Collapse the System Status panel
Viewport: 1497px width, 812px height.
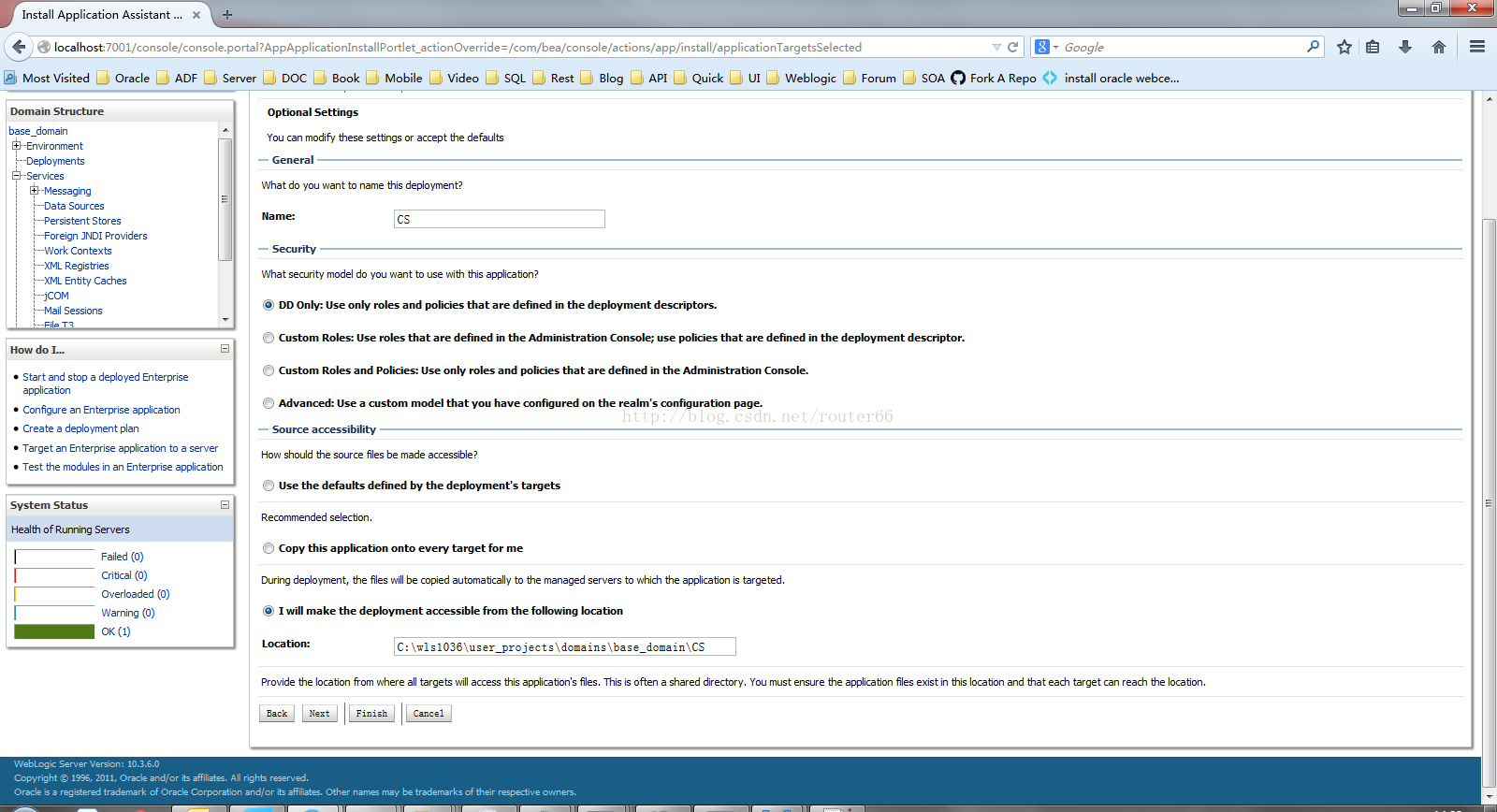point(225,504)
